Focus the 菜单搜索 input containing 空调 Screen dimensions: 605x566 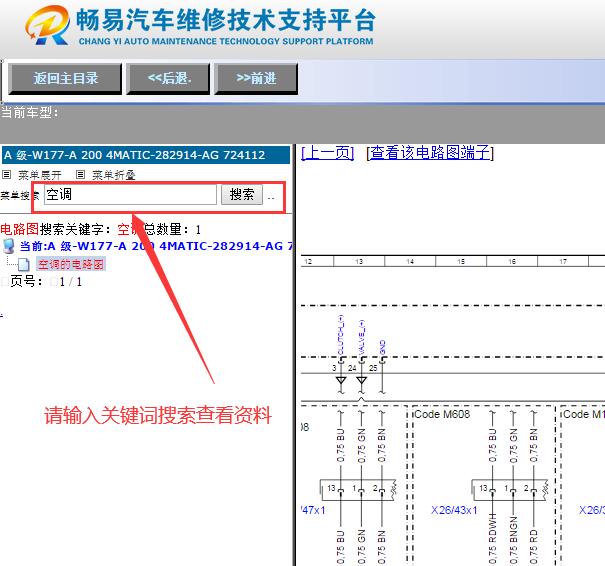pos(130,194)
